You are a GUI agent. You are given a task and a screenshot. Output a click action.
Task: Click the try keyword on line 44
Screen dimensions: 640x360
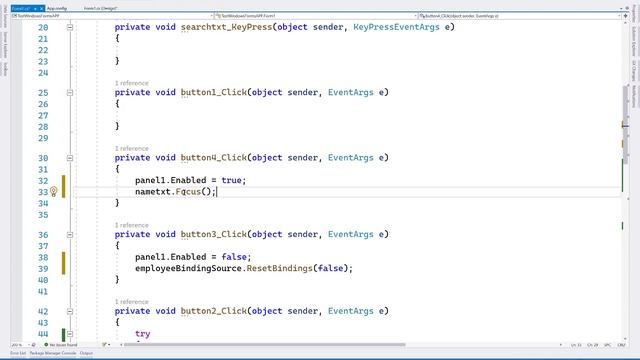pyautogui.click(x=142, y=334)
